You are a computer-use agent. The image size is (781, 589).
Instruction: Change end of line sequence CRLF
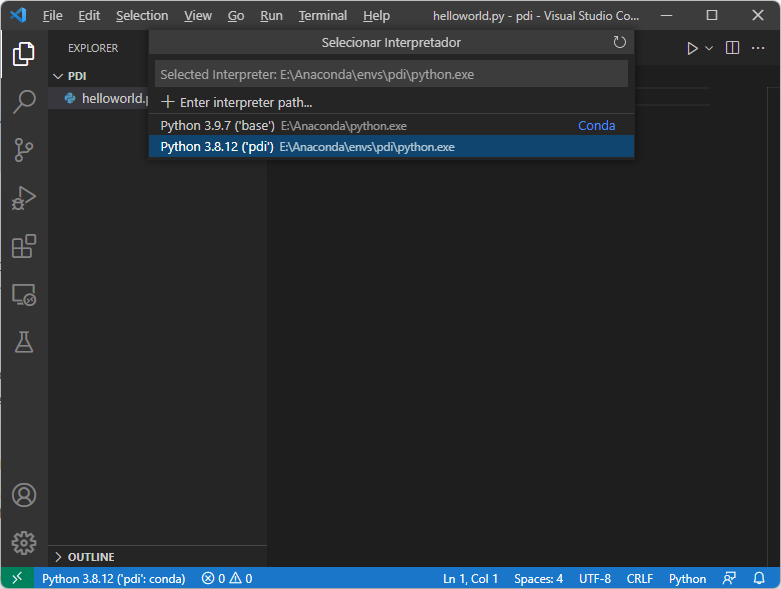click(x=640, y=579)
